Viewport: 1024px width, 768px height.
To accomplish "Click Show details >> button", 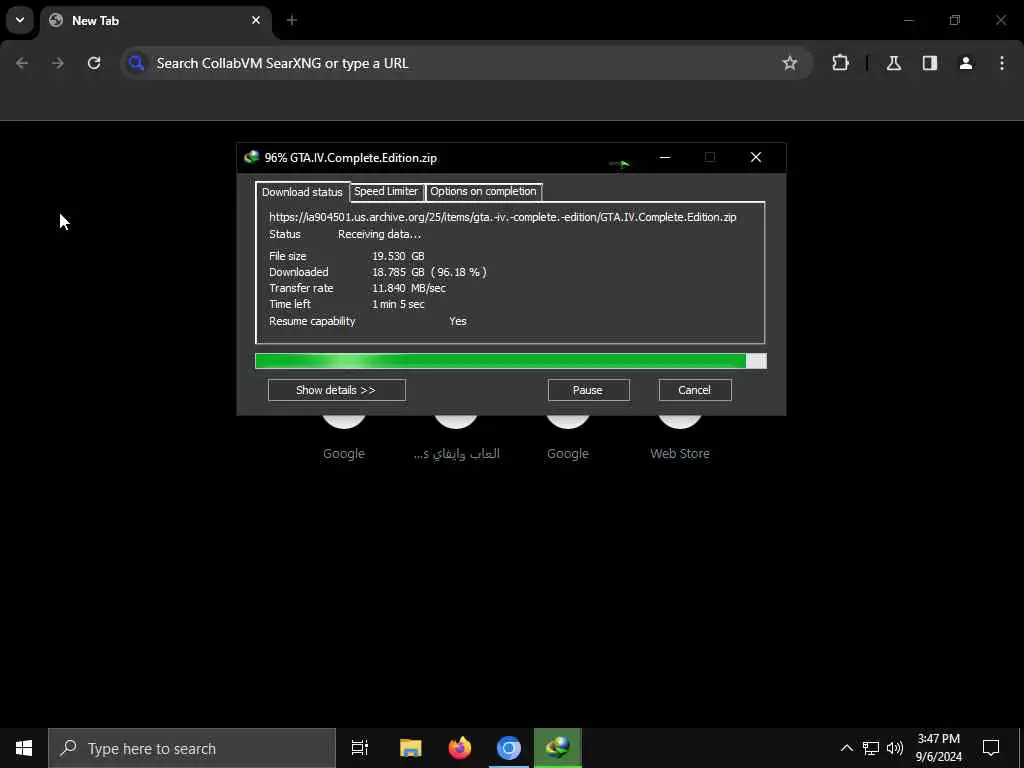I will coord(336,390).
